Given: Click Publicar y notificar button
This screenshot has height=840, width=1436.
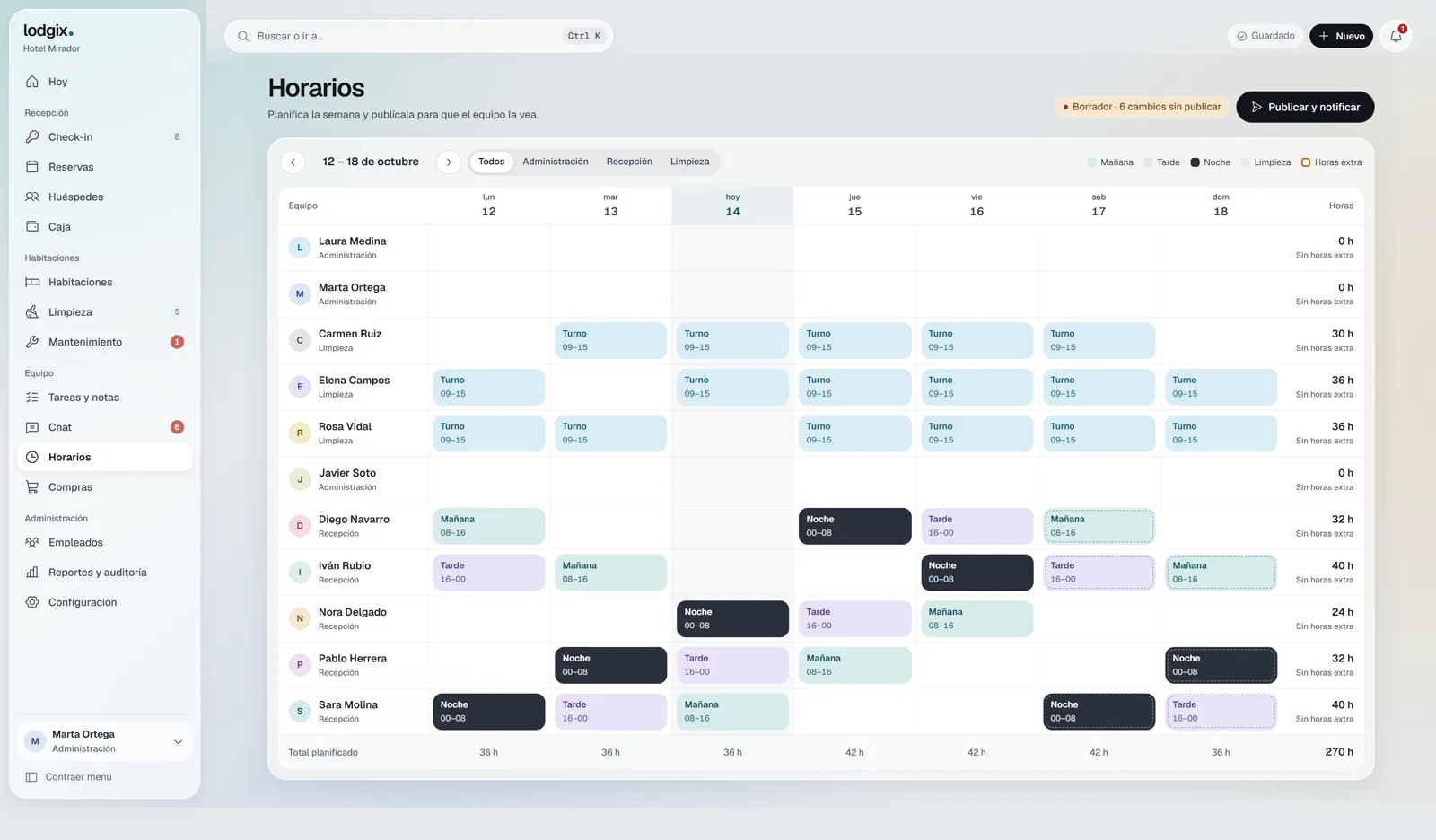Looking at the screenshot, I should point(1305,107).
